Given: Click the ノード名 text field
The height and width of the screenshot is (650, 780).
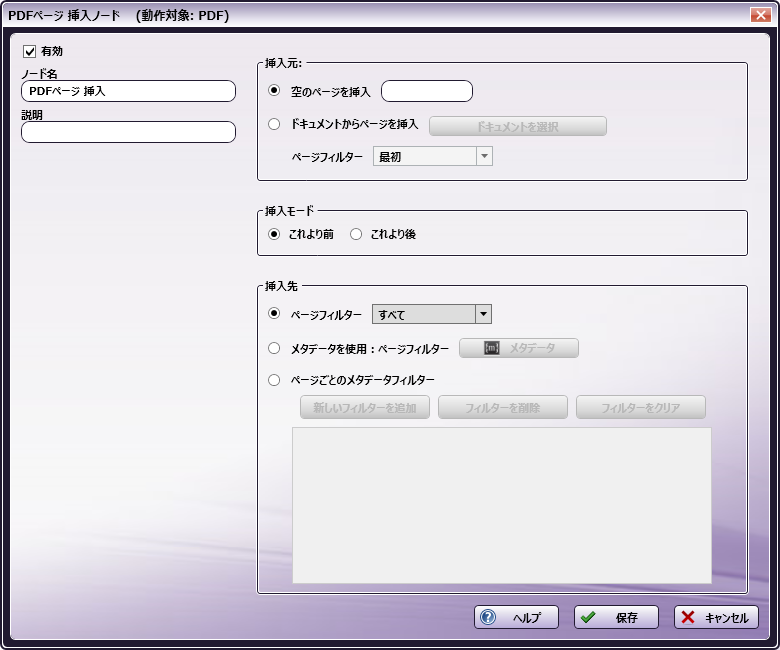Looking at the screenshot, I should click(x=128, y=91).
